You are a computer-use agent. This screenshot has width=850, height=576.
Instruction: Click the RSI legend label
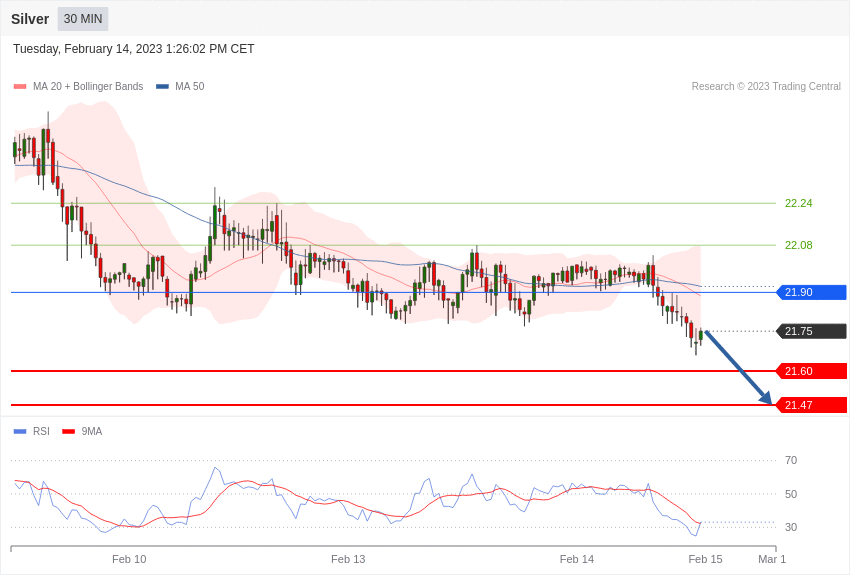[41, 431]
